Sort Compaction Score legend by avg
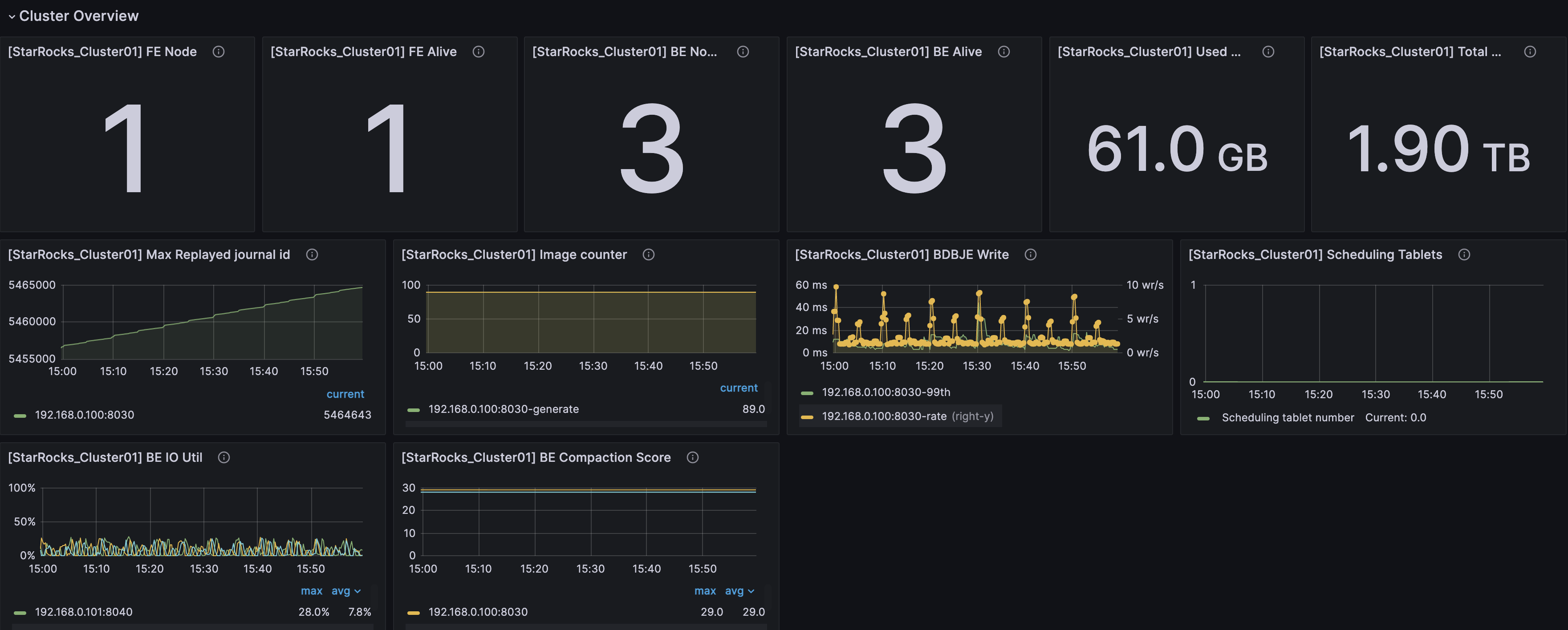The image size is (1568, 630). click(739, 591)
